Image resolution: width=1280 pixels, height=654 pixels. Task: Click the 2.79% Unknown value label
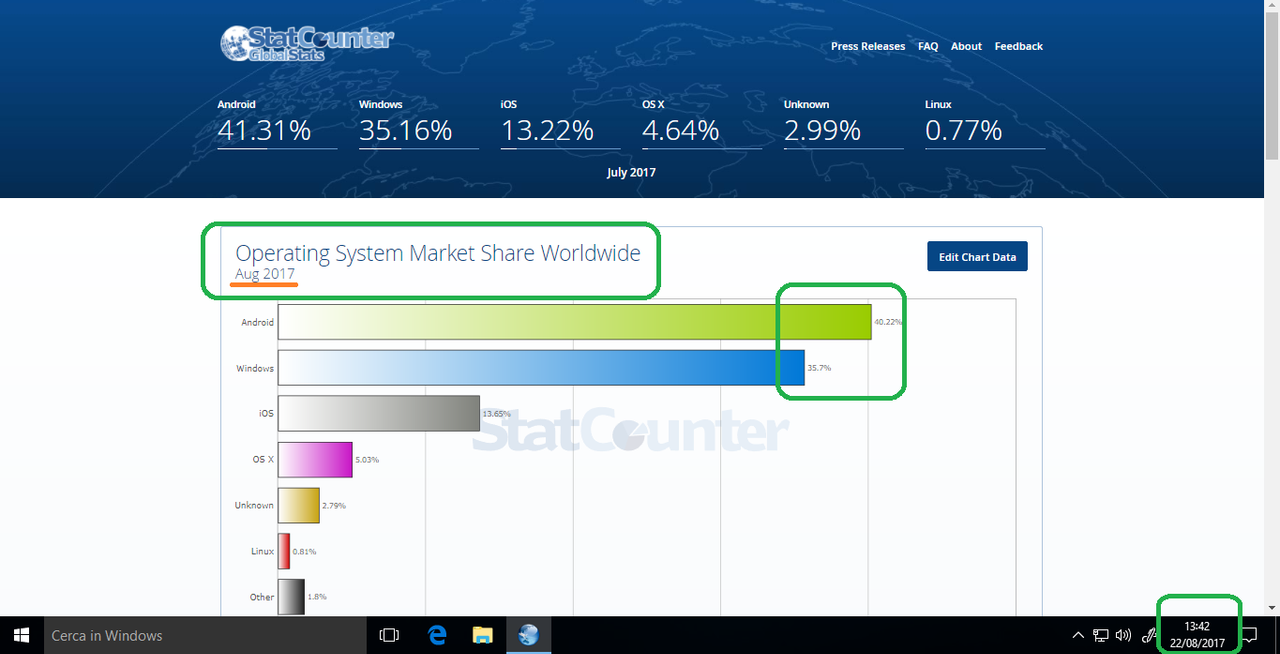(x=334, y=506)
